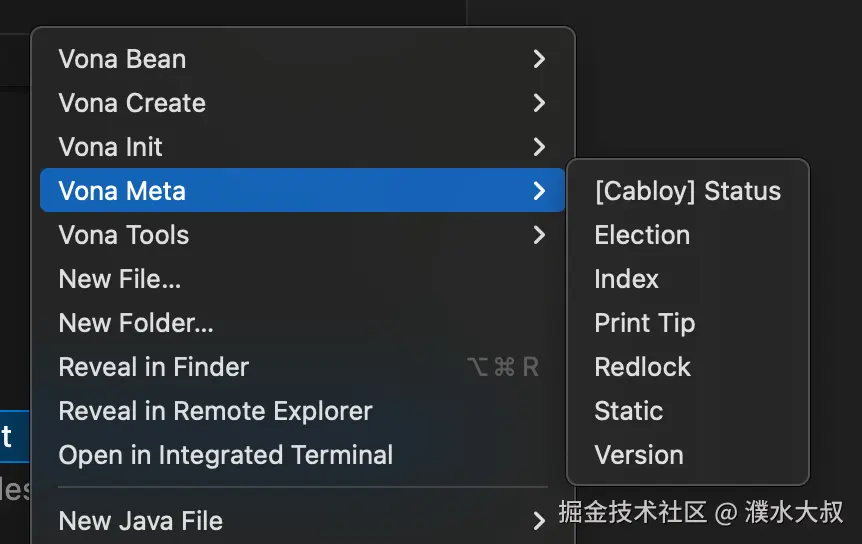
Task: Choose New File… from context menu
Action: [120, 279]
